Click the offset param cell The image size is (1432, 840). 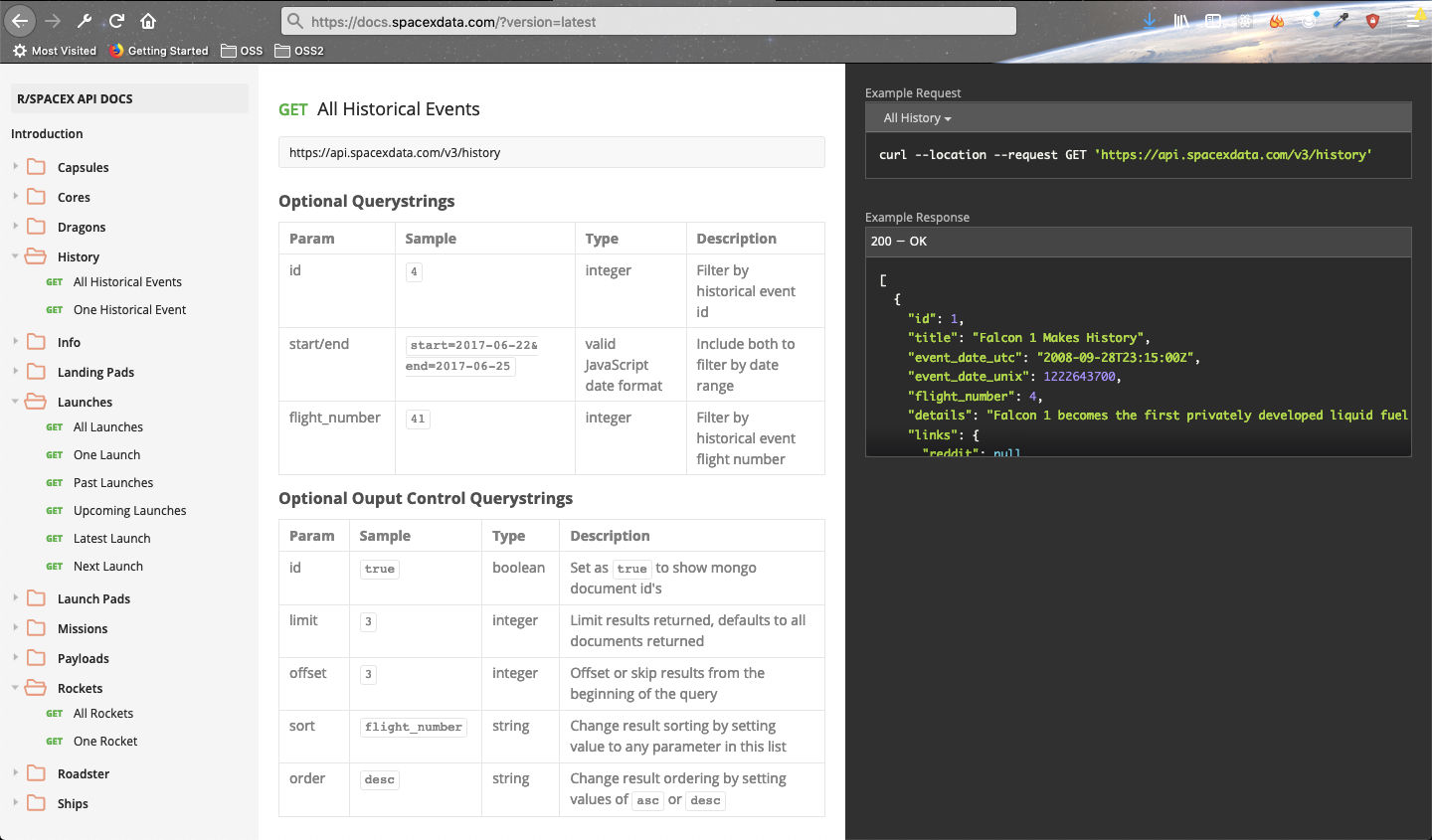[x=314, y=683]
